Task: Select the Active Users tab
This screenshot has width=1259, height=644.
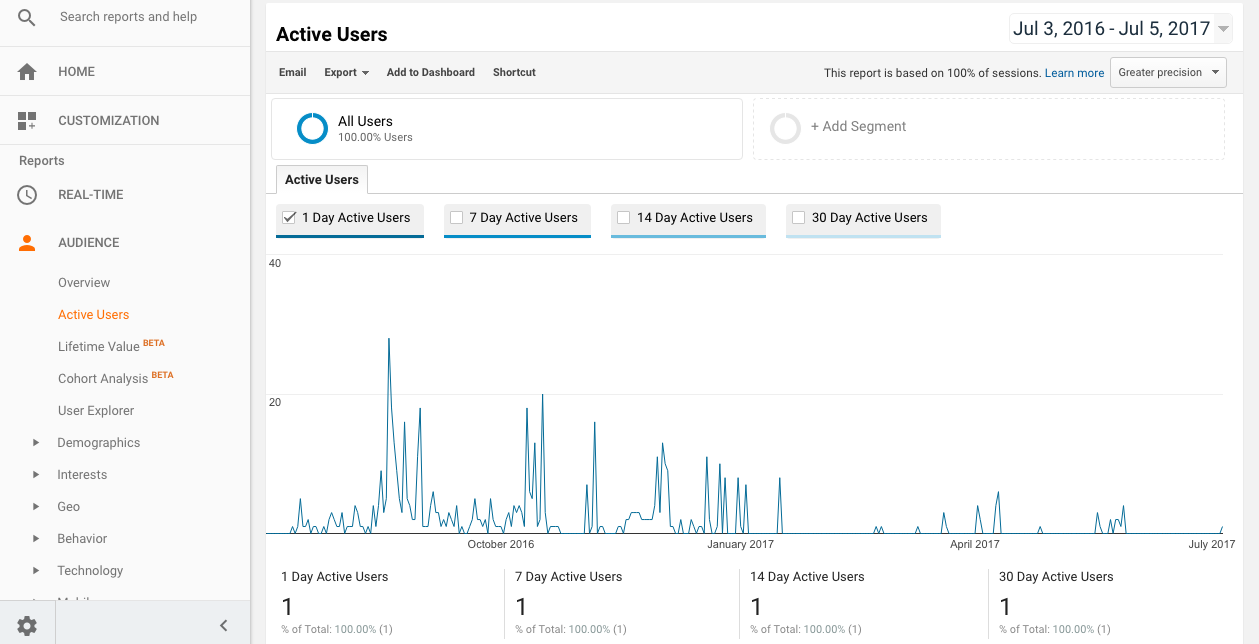Action: 322,180
